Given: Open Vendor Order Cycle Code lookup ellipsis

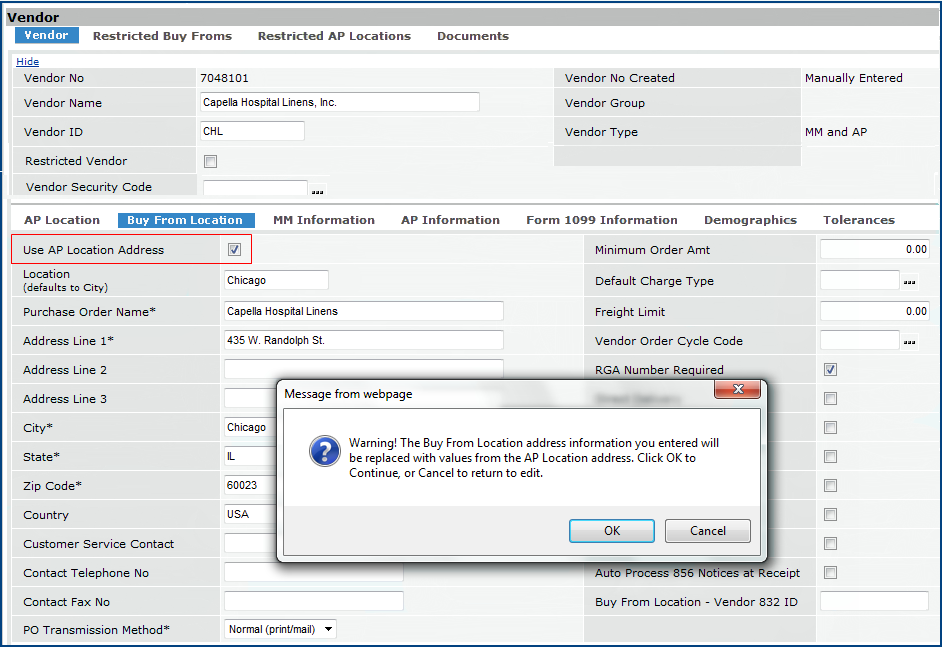Looking at the screenshot, I should (909, 342).
